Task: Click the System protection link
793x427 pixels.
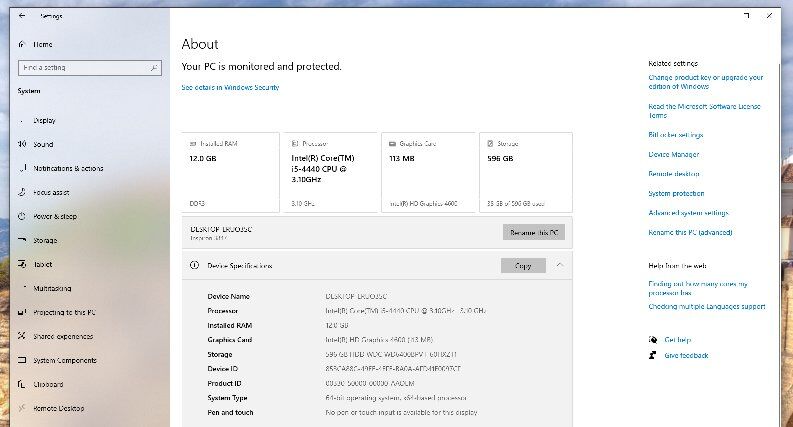Action: (676, 193)
